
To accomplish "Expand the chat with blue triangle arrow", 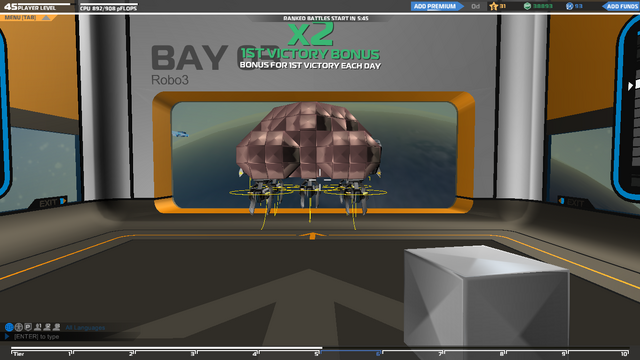I will (x=7, y=336).
